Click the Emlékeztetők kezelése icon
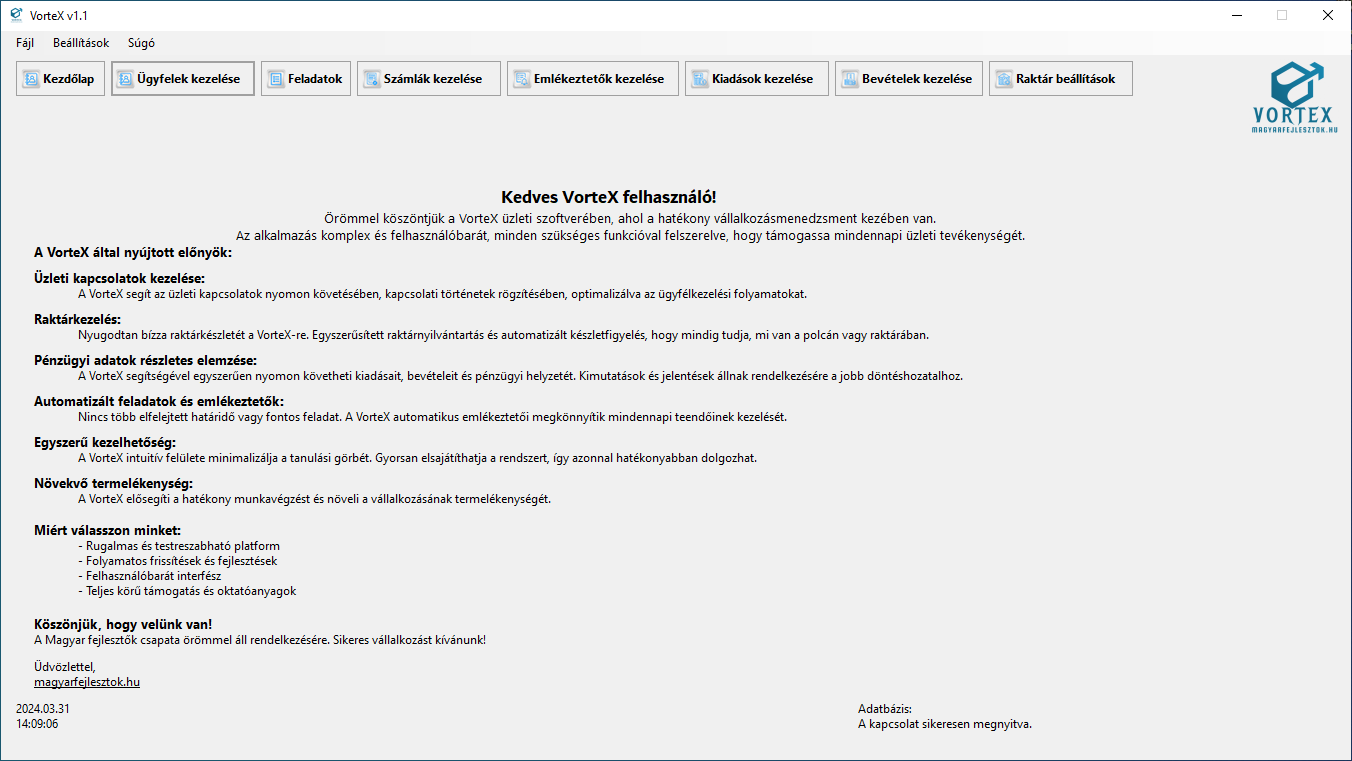 click(522, 79)
